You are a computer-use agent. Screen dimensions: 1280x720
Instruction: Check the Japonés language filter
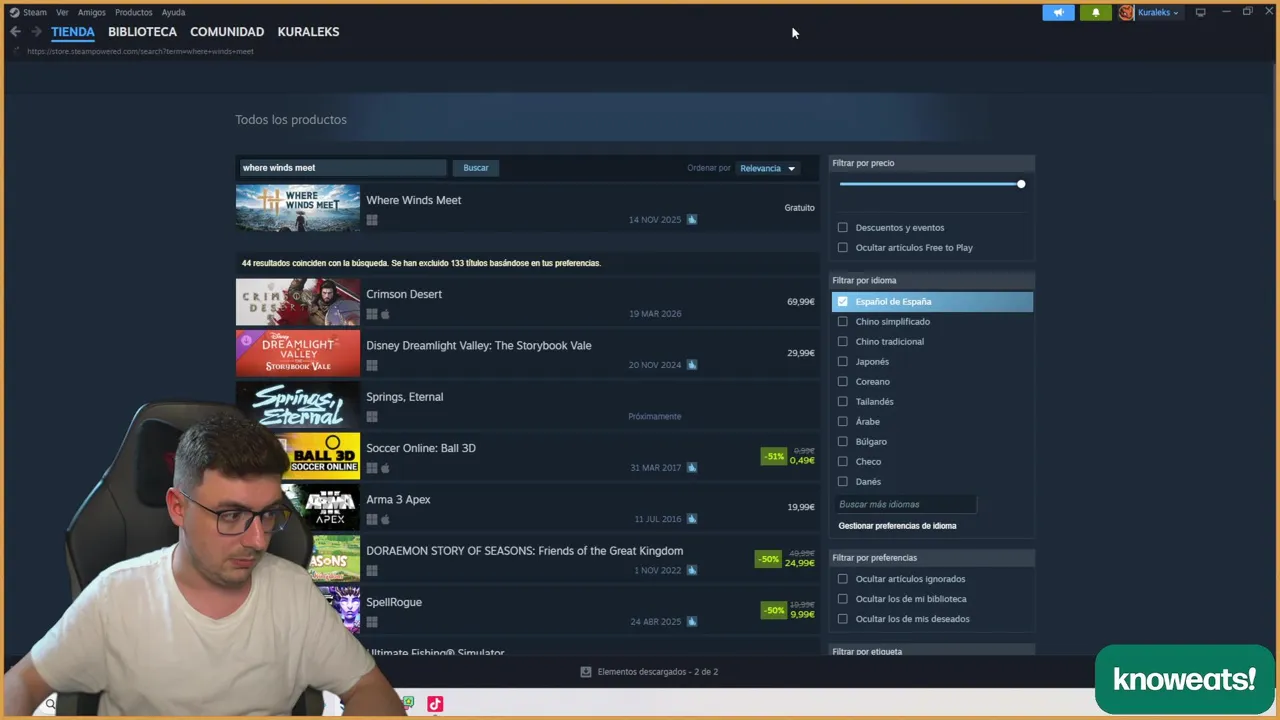(842, 362)
